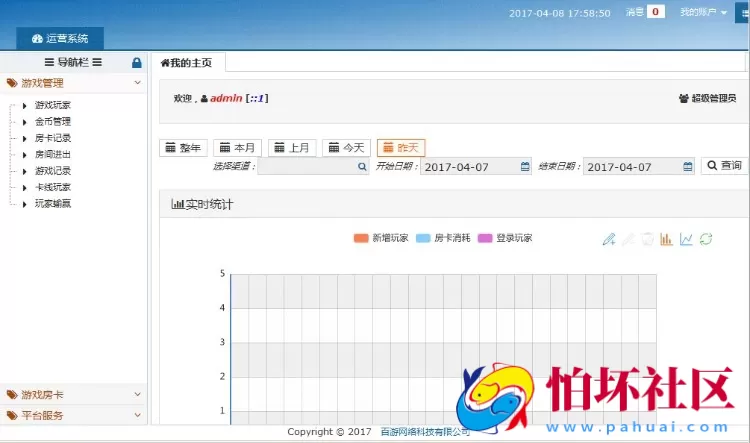The height and width of the screenshot is (443, 750).
Task: Switch to 我的主页 tab
Action: [x=187, y=63]
